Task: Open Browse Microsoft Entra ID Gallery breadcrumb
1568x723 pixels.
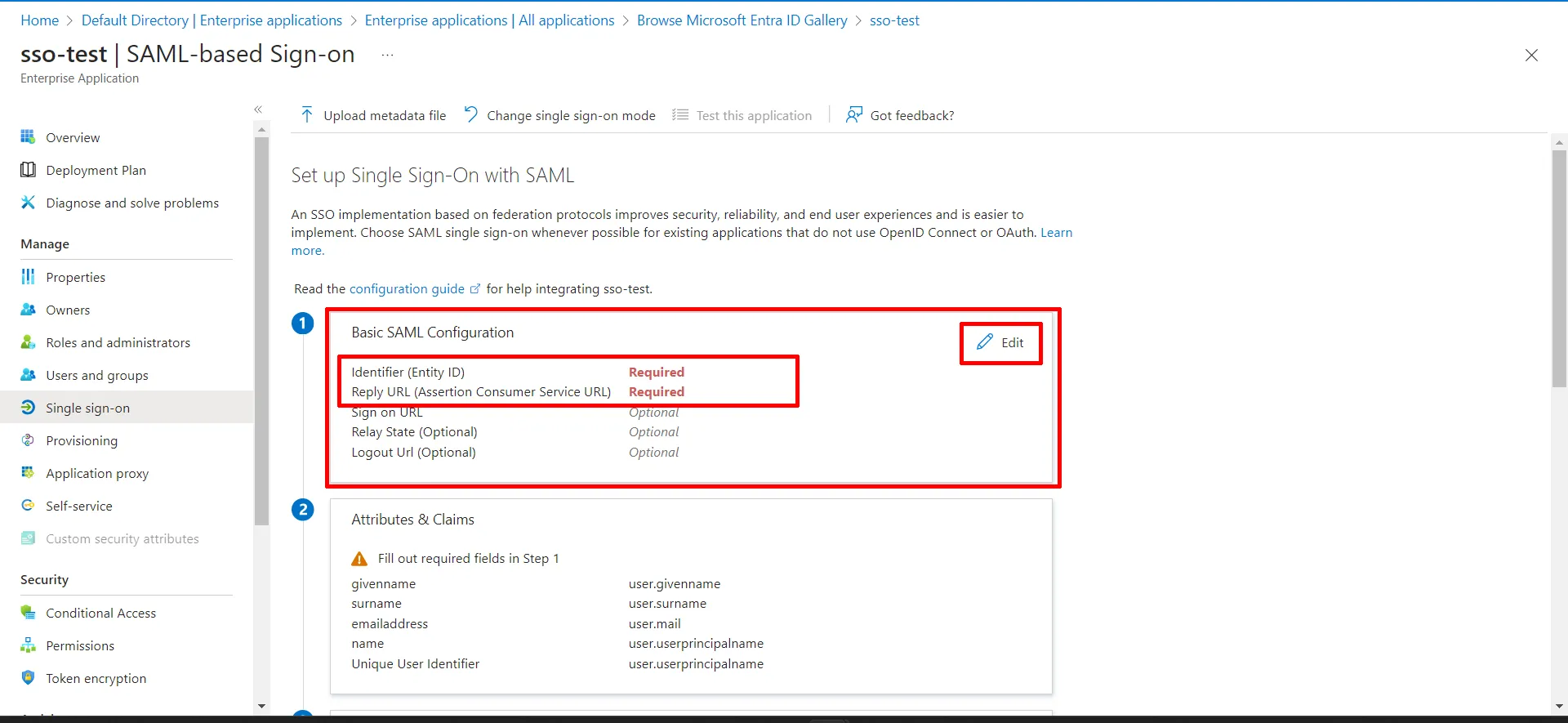Action: (742, 20)
